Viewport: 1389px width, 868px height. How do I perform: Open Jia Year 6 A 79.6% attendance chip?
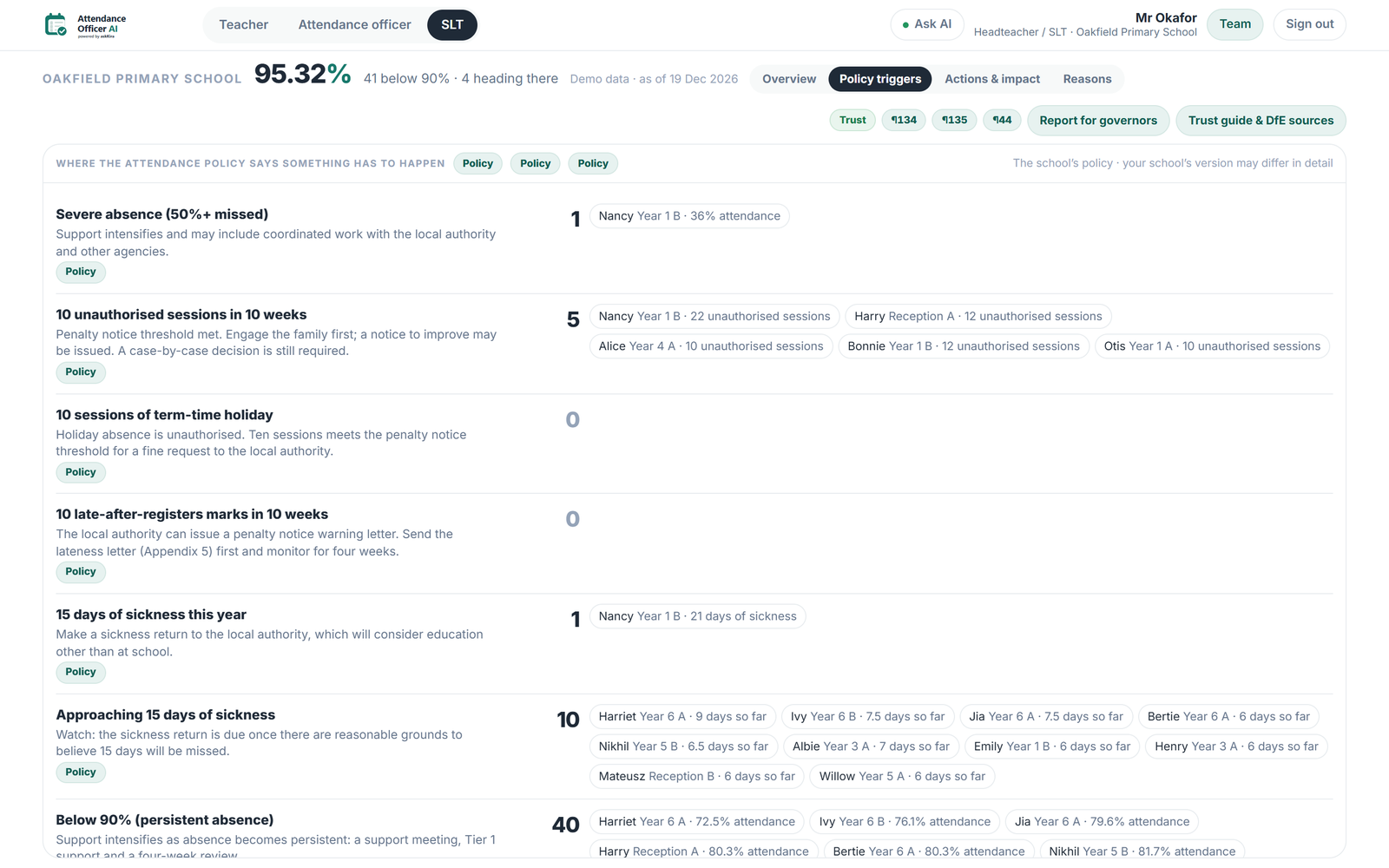tap(1103, 822)
